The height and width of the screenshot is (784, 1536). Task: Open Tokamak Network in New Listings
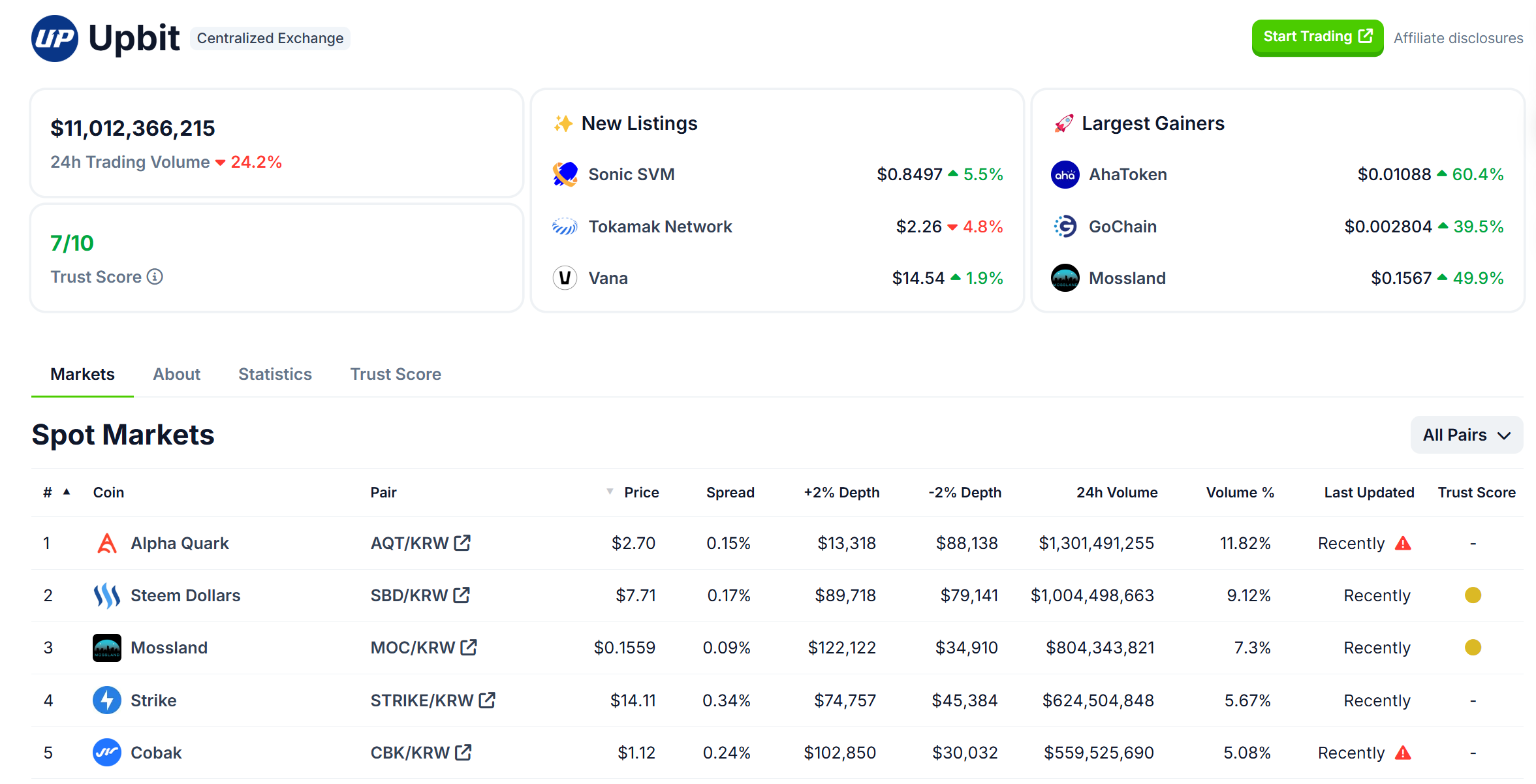pyautogui.click(x=660, y=227)
